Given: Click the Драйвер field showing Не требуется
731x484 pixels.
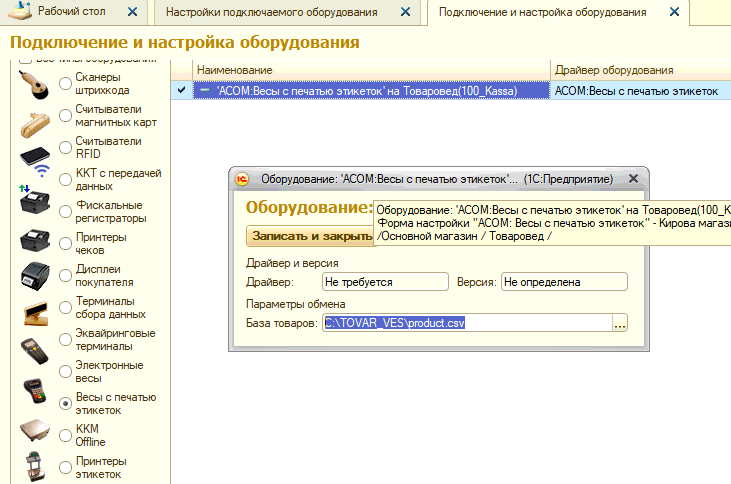Looking at the screenshot, I should 385,282.
